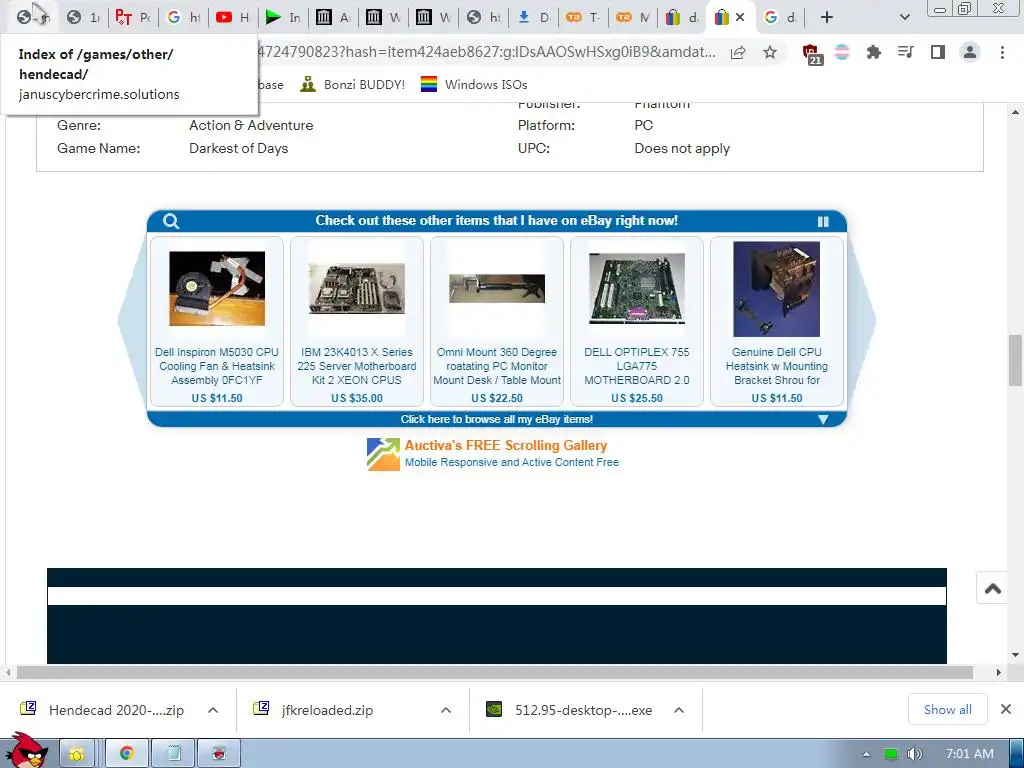
Task: Click the Omni Mount 360 Degree title link
Action: pos(497,366)
